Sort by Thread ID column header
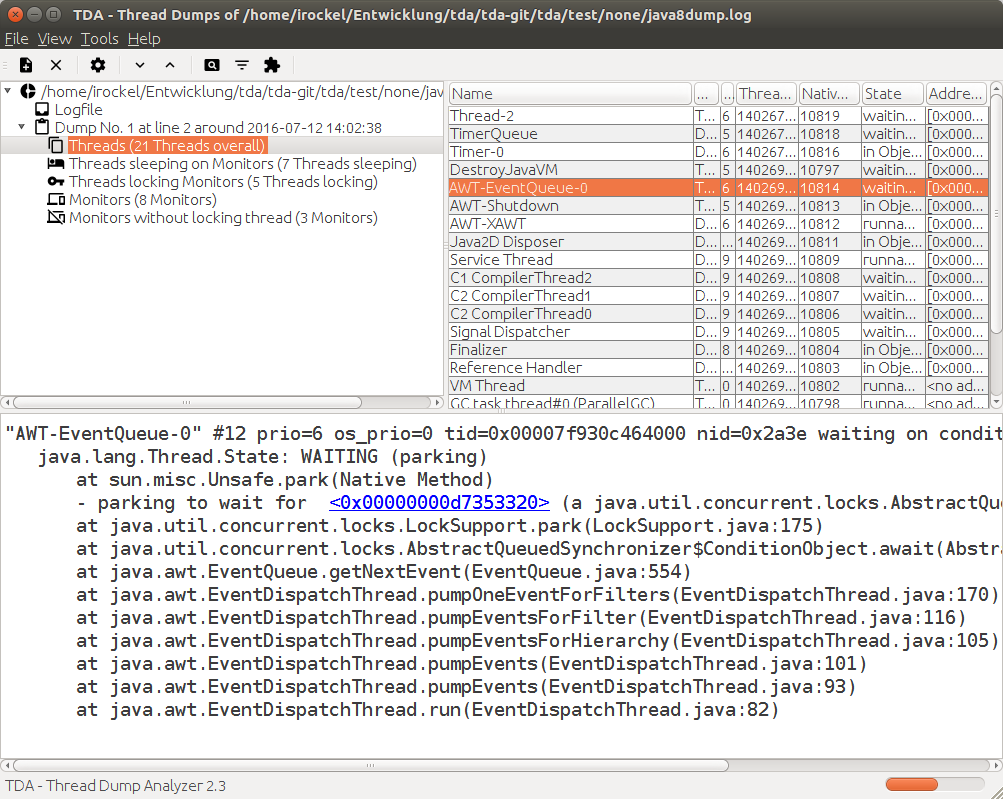 pyautogui.click(x=766, y=93)
